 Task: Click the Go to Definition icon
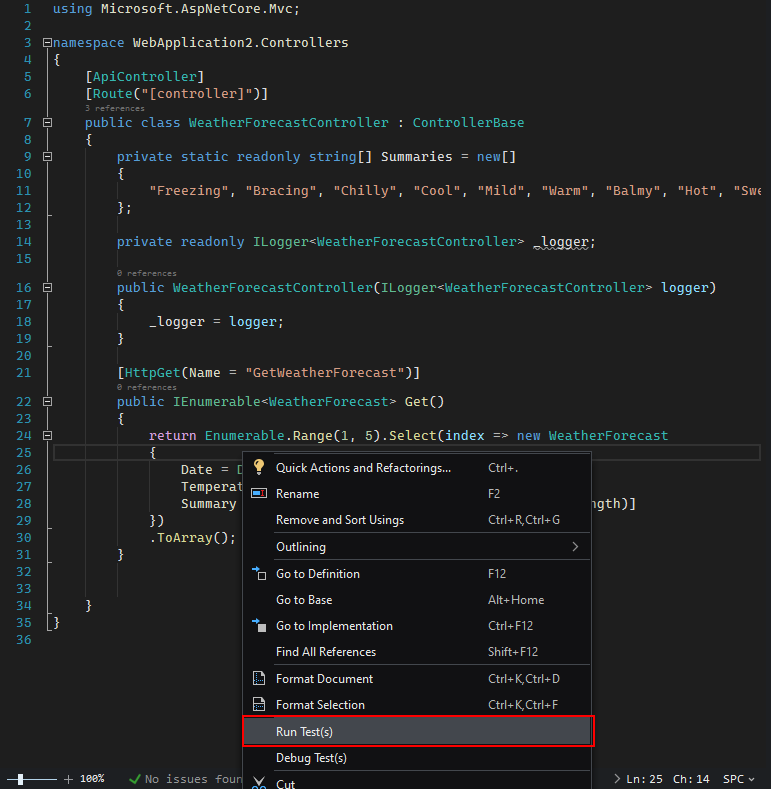(259, 573)
